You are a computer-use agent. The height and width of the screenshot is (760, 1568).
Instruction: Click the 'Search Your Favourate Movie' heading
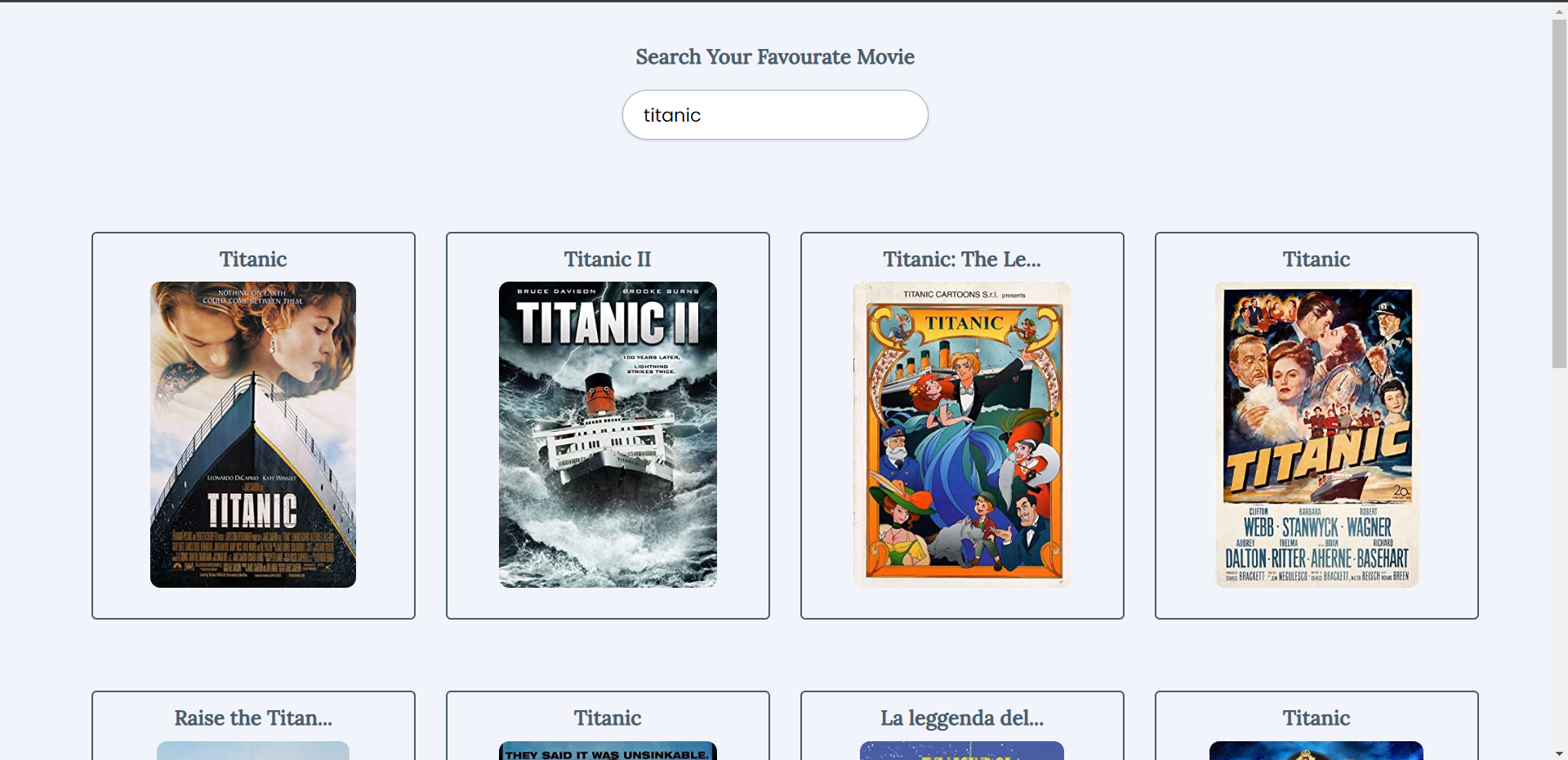775,57
